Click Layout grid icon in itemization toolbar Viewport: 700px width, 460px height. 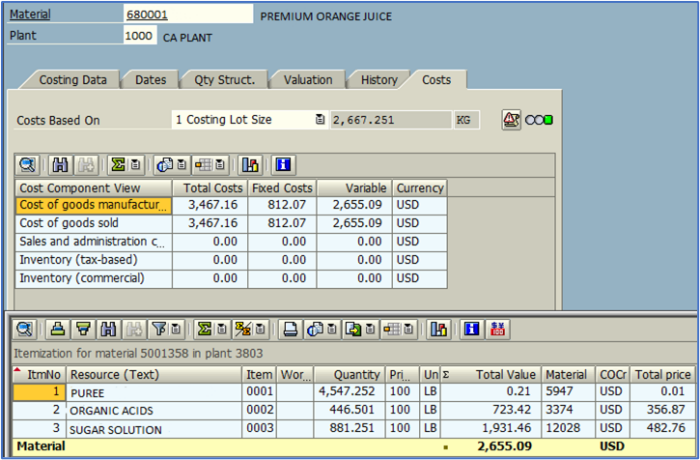coord(392,330)
